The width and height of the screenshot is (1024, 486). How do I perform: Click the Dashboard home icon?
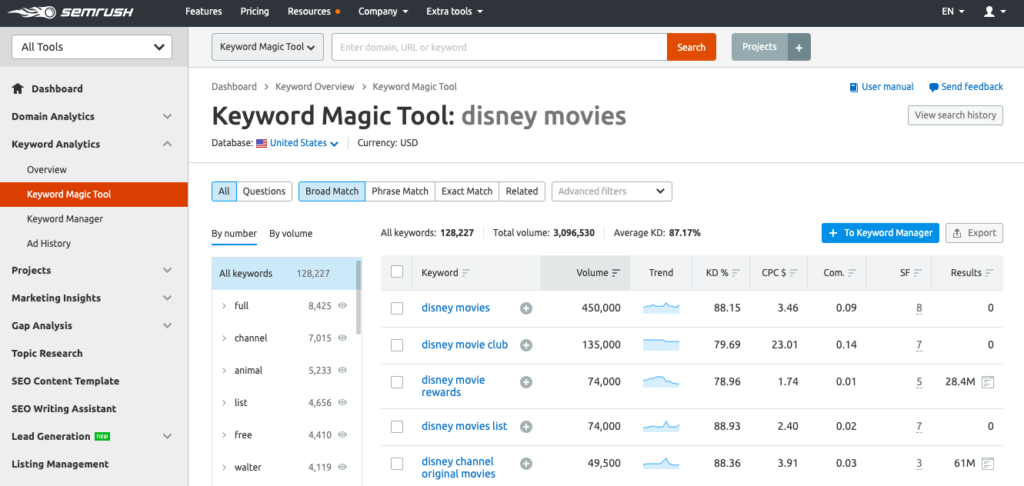(x=18, y=88)
